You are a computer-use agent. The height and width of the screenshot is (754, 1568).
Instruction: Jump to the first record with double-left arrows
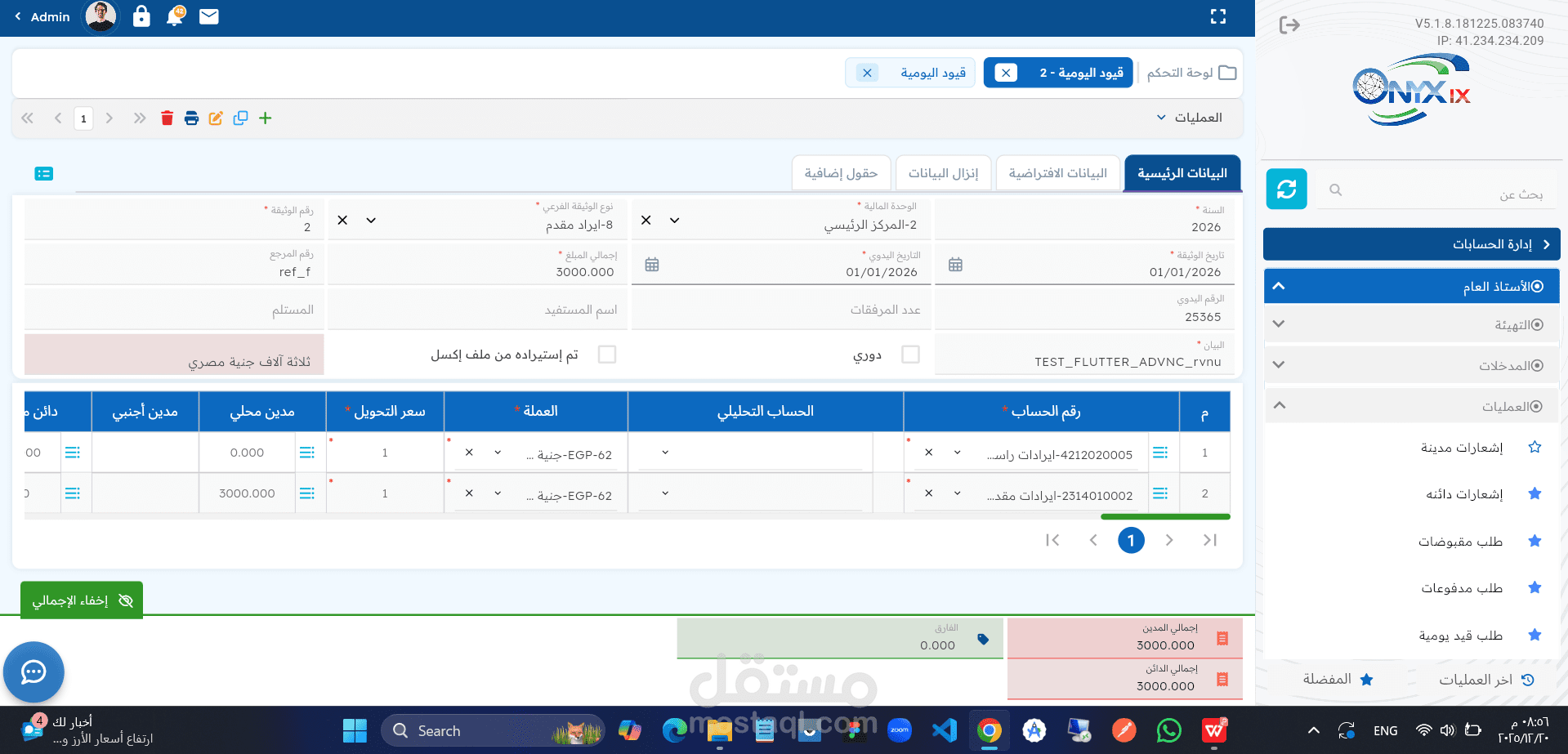click(28, 118)
